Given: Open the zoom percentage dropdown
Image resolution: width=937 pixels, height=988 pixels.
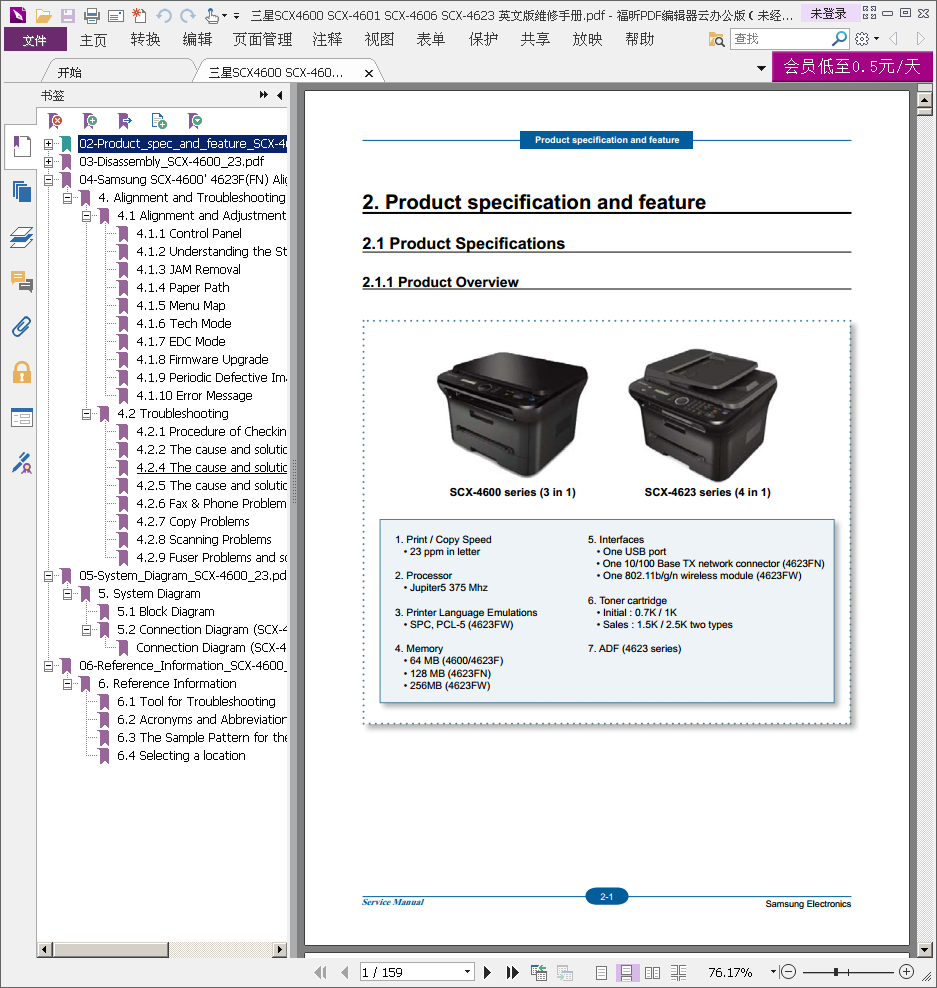Looking at the screenshot, I should click(x=773, y=972).
